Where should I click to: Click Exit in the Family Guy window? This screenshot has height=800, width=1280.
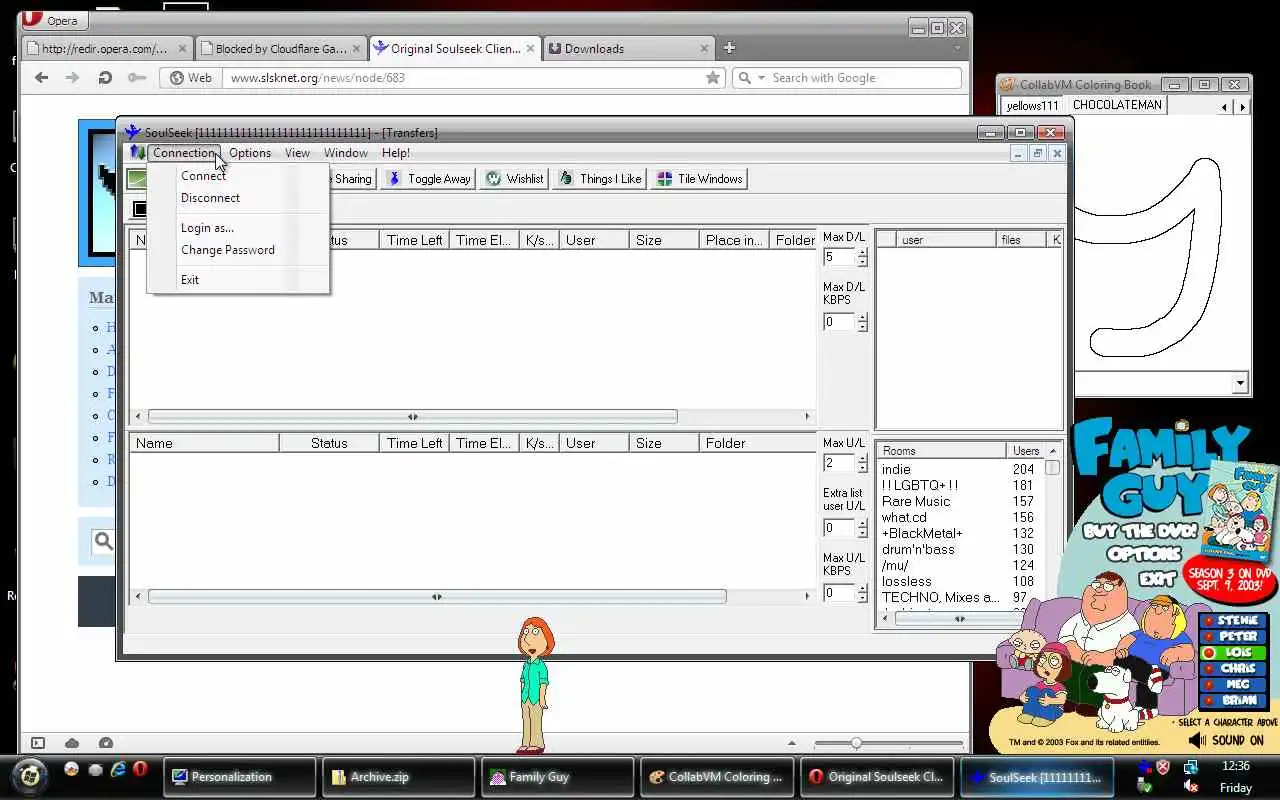coord(1157,579)
